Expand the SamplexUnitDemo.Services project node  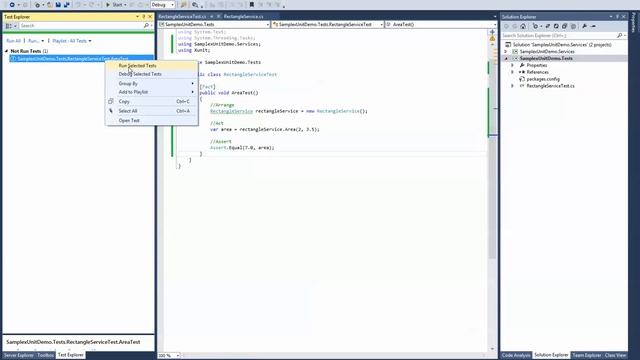coord(506,52)
